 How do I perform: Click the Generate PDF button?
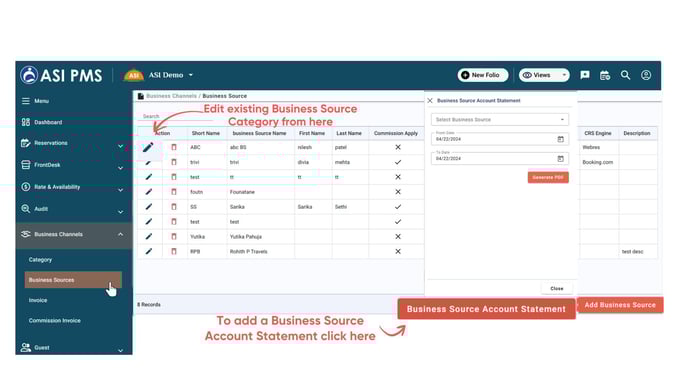(548, 177)
